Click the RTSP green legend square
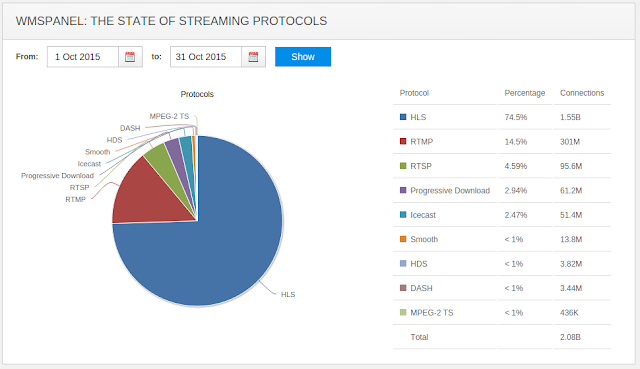This screenshot has width=640, height=369. [403, 166]
